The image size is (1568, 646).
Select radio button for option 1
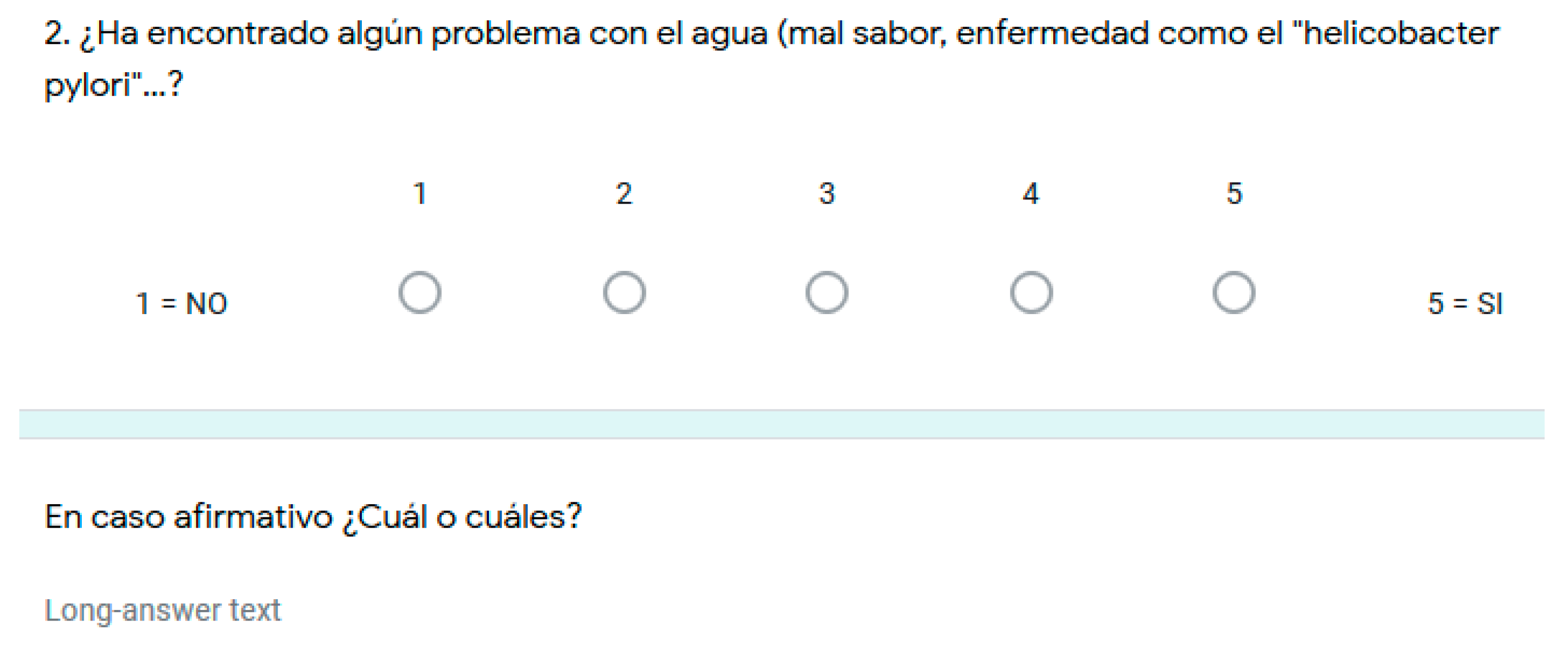tap(419, 293)
